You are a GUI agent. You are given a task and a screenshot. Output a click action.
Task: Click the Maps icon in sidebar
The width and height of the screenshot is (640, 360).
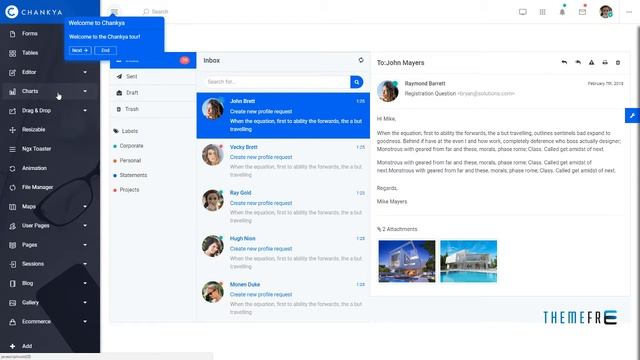click(x=12, y=207)
